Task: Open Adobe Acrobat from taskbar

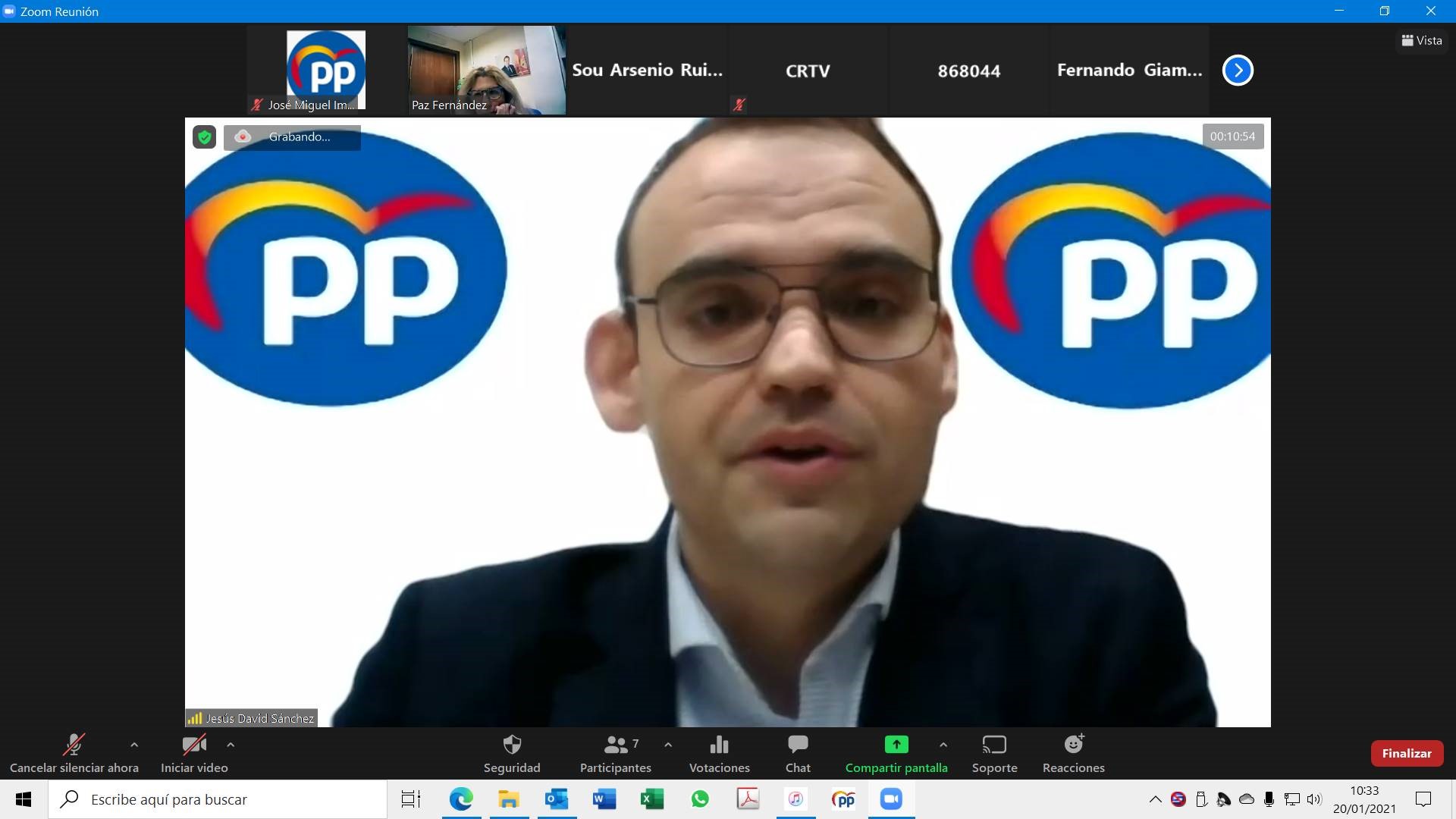Action: [748, 799]
